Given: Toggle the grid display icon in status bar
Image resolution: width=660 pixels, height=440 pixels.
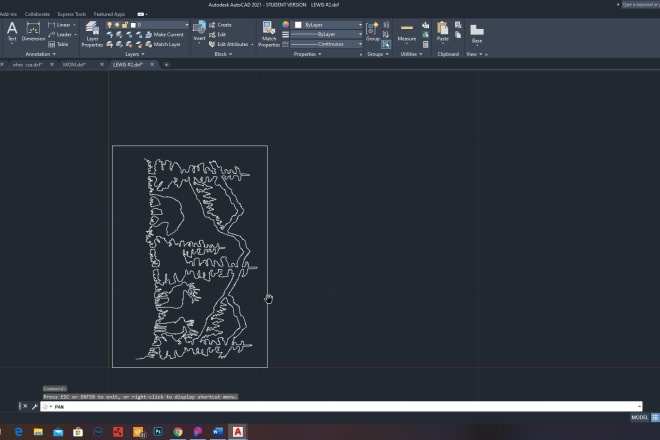Looking at the screenshot, I should pyautogui.click(x=655, y=418).
